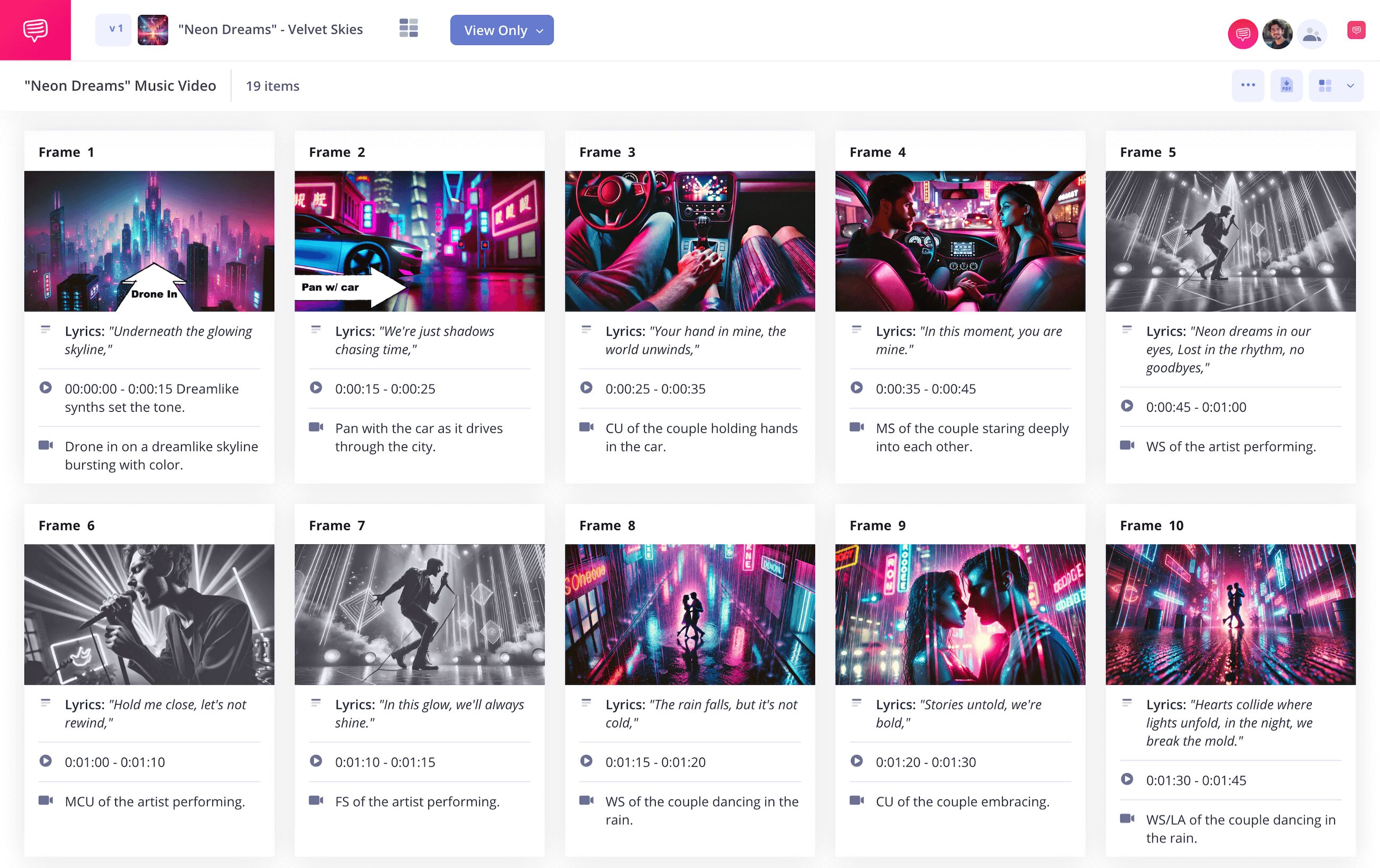This screenshot has height=868, width=1380.
Task: Open the StudioBinder home logo
Action: [36, 29]
